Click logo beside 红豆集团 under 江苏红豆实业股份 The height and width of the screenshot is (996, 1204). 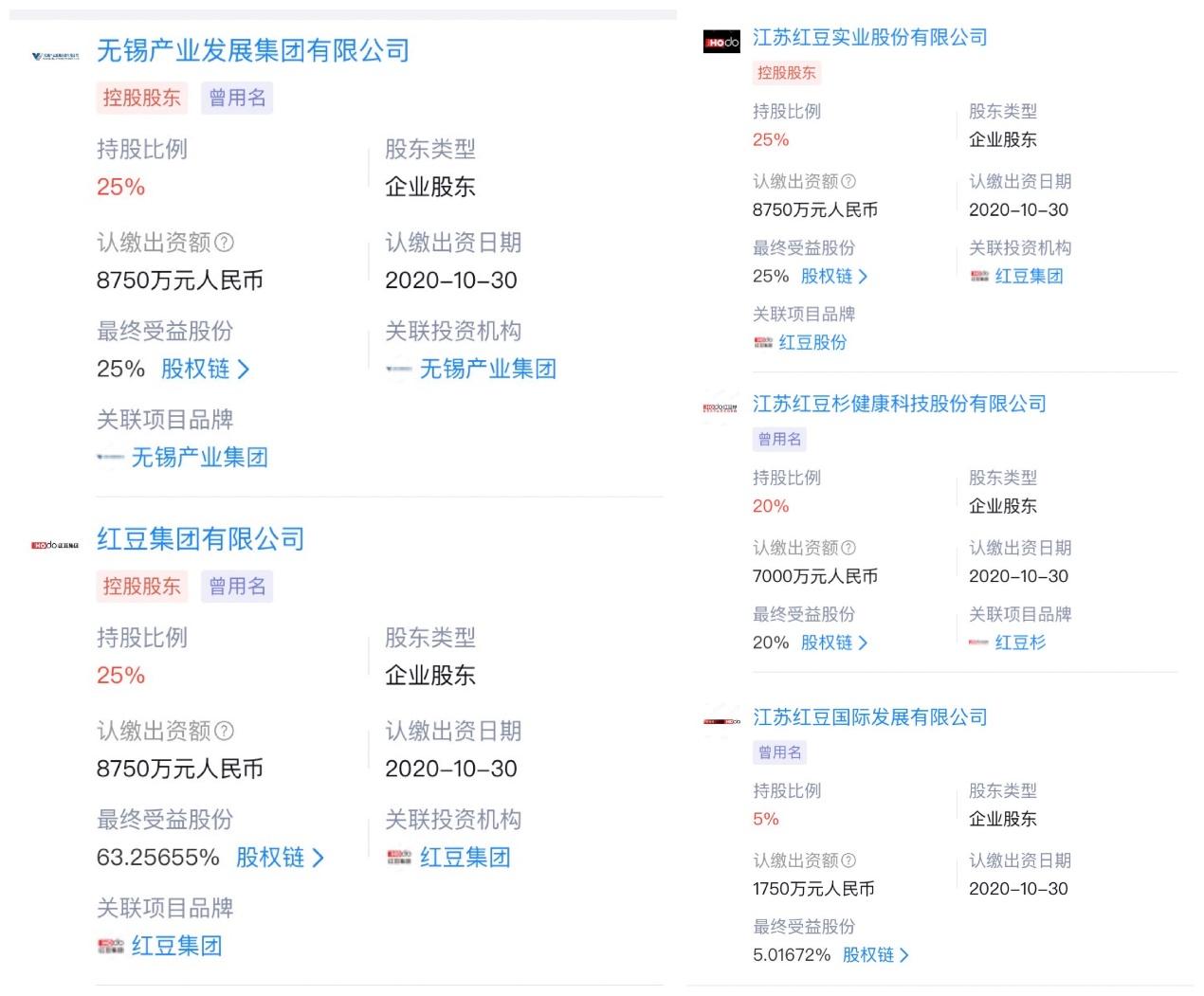pos(979,277)
